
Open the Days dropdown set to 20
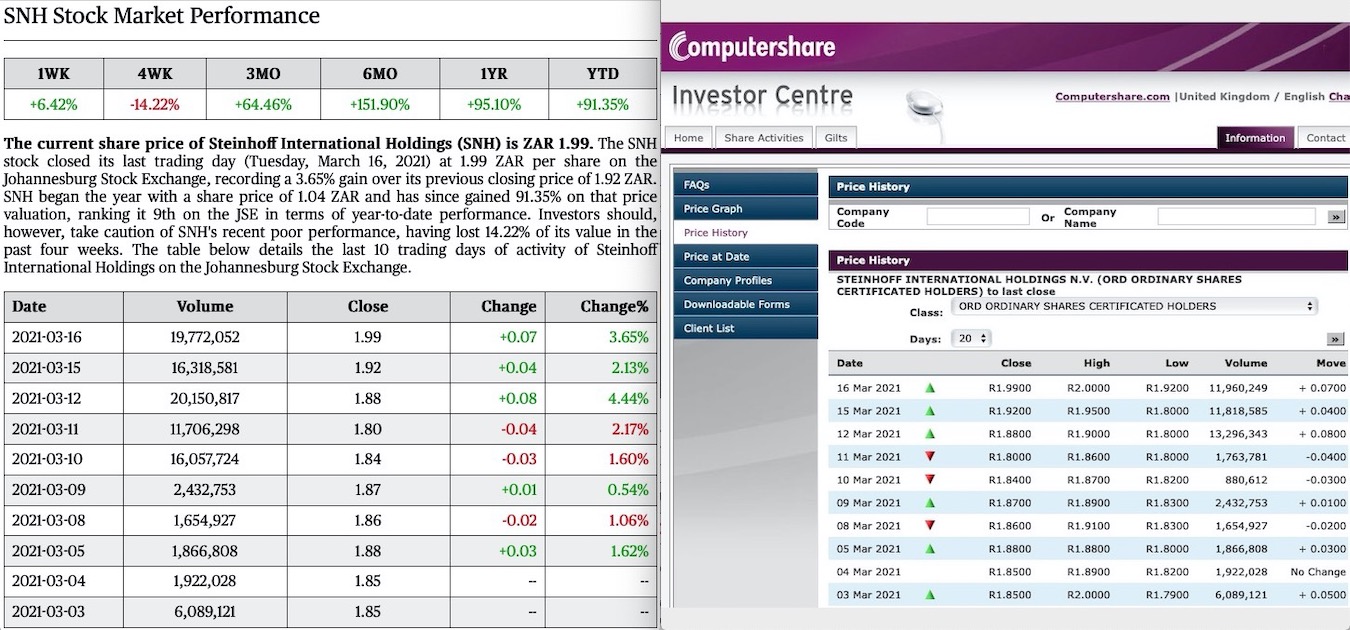(x=964, y=339)
